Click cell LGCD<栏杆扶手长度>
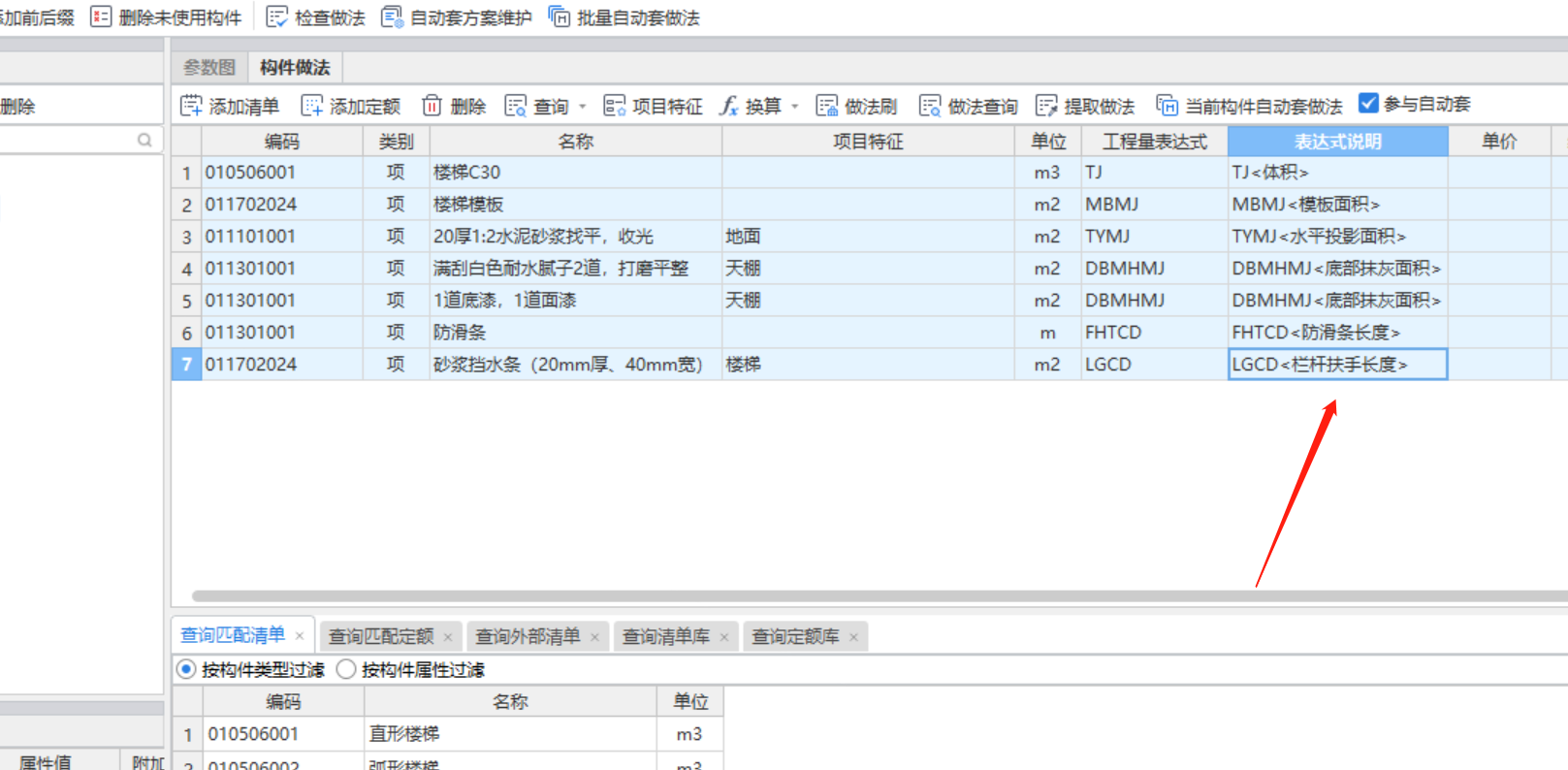 point(1337,365)
